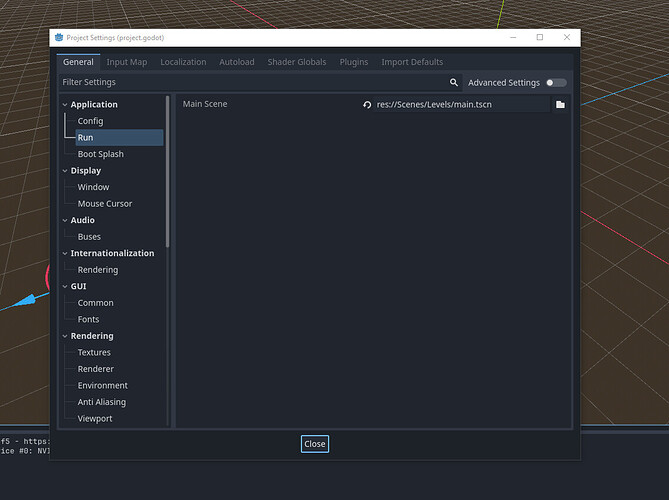
Task: Collapse the Application section
Action: point(65,105)
